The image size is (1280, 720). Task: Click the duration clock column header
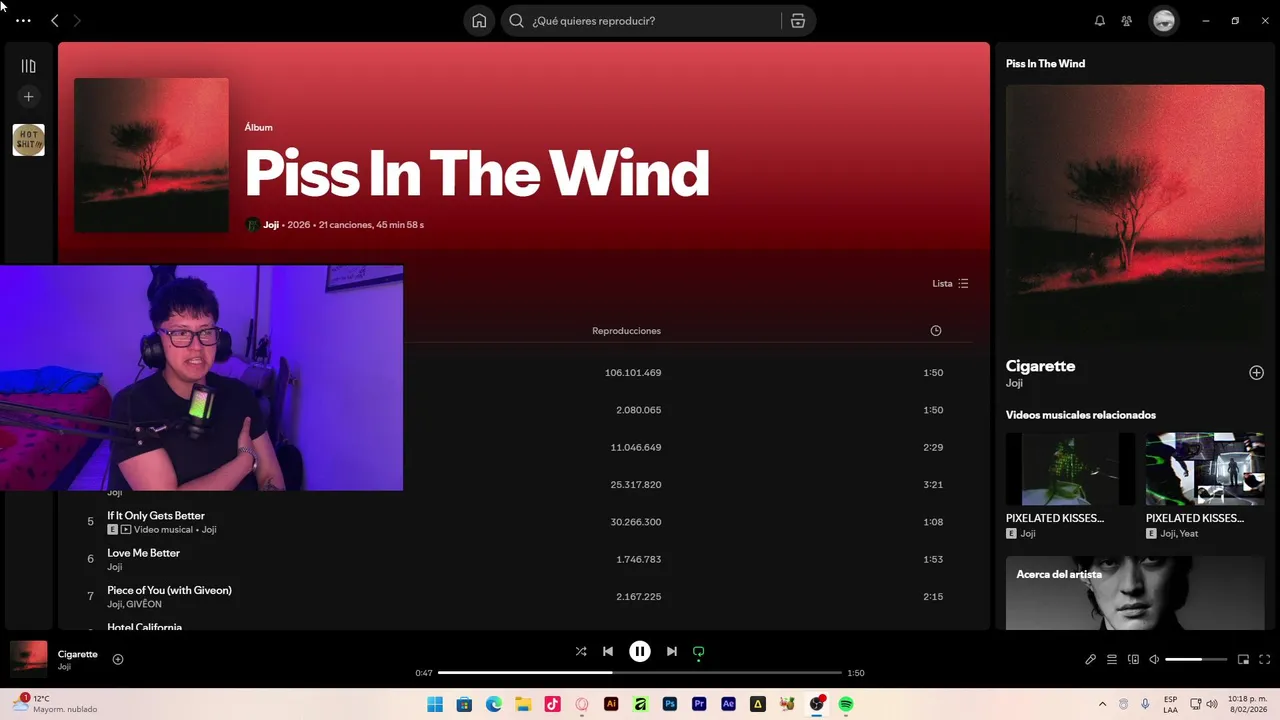pyautogui.click(x=936, y=331)
